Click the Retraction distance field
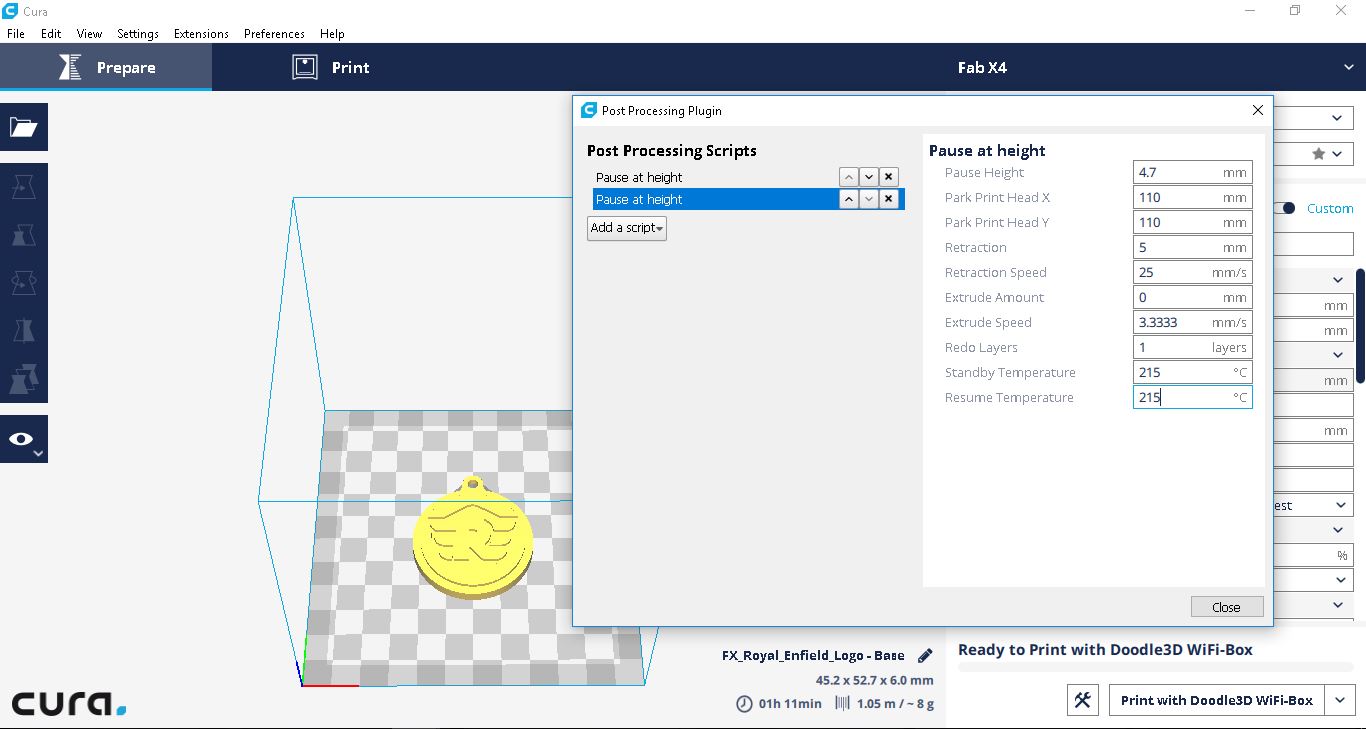This screenshot has width=1366, height=729. [x=1192, y=247]
